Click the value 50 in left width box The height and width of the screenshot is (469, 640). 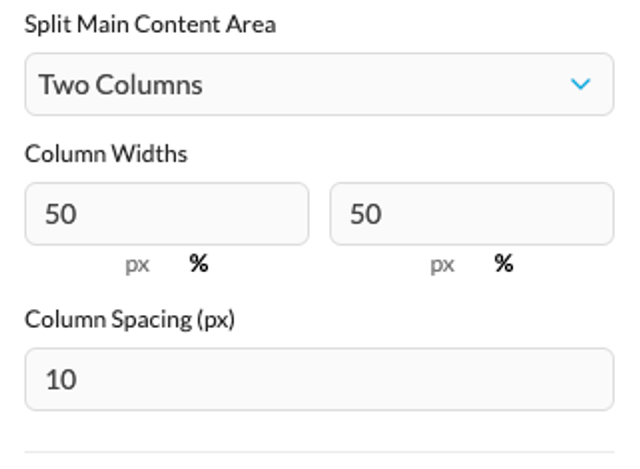[x=61, y=214]
